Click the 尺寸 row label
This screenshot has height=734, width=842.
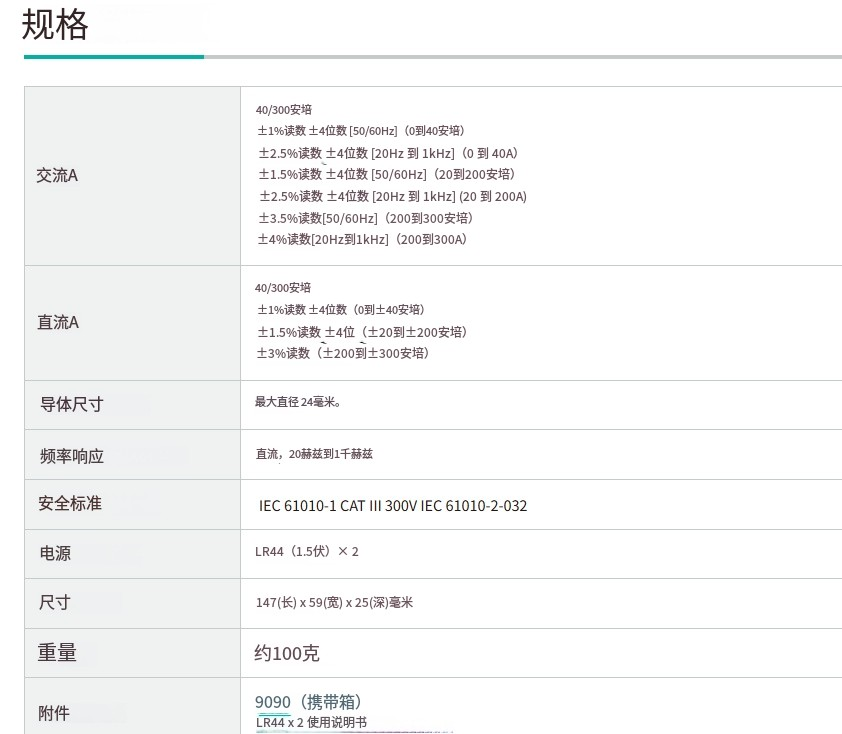(55, 602)
